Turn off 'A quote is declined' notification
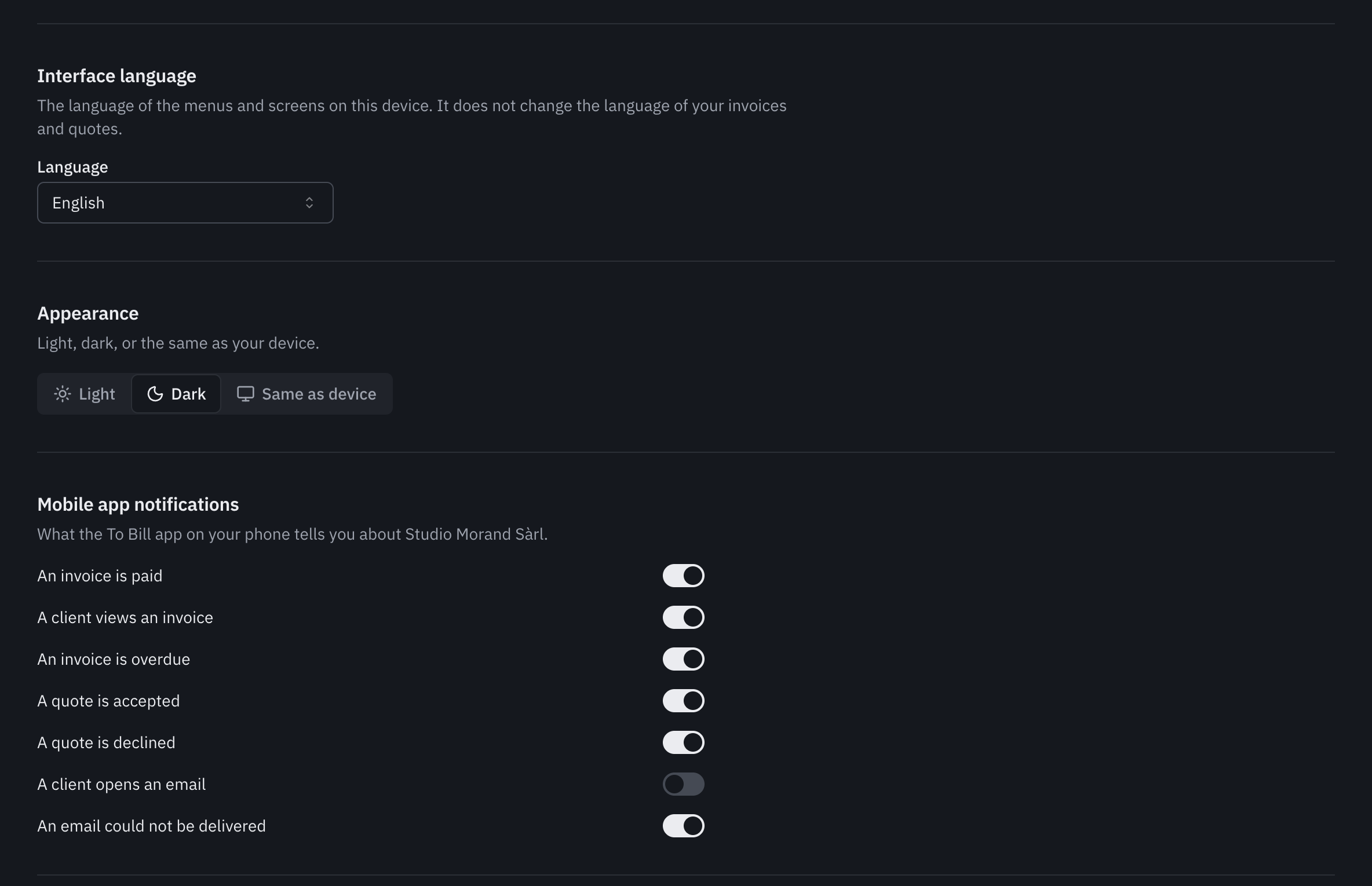This screenshot has height=886, width=1372. point(684,742)
